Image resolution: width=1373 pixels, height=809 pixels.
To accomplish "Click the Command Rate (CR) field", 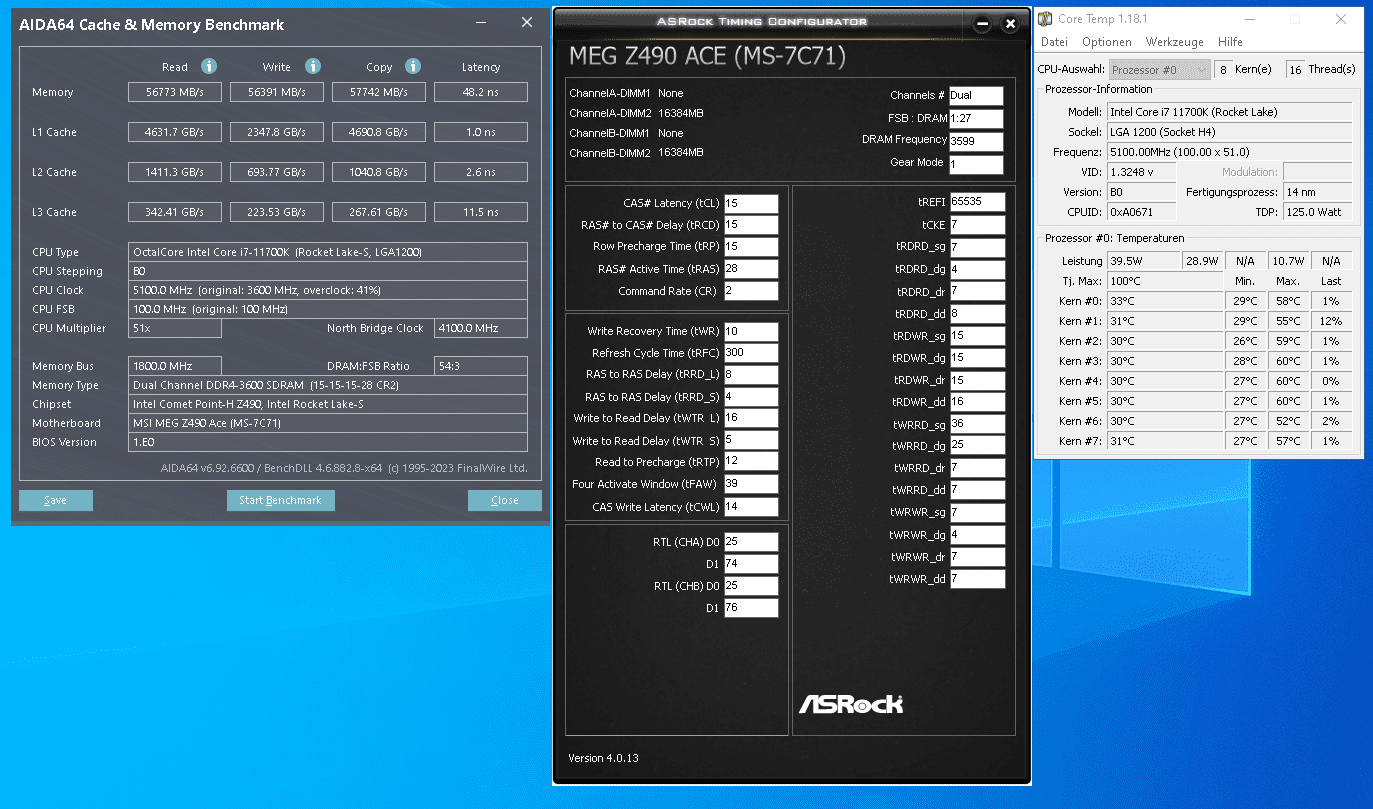I will (x=751, y=291).
